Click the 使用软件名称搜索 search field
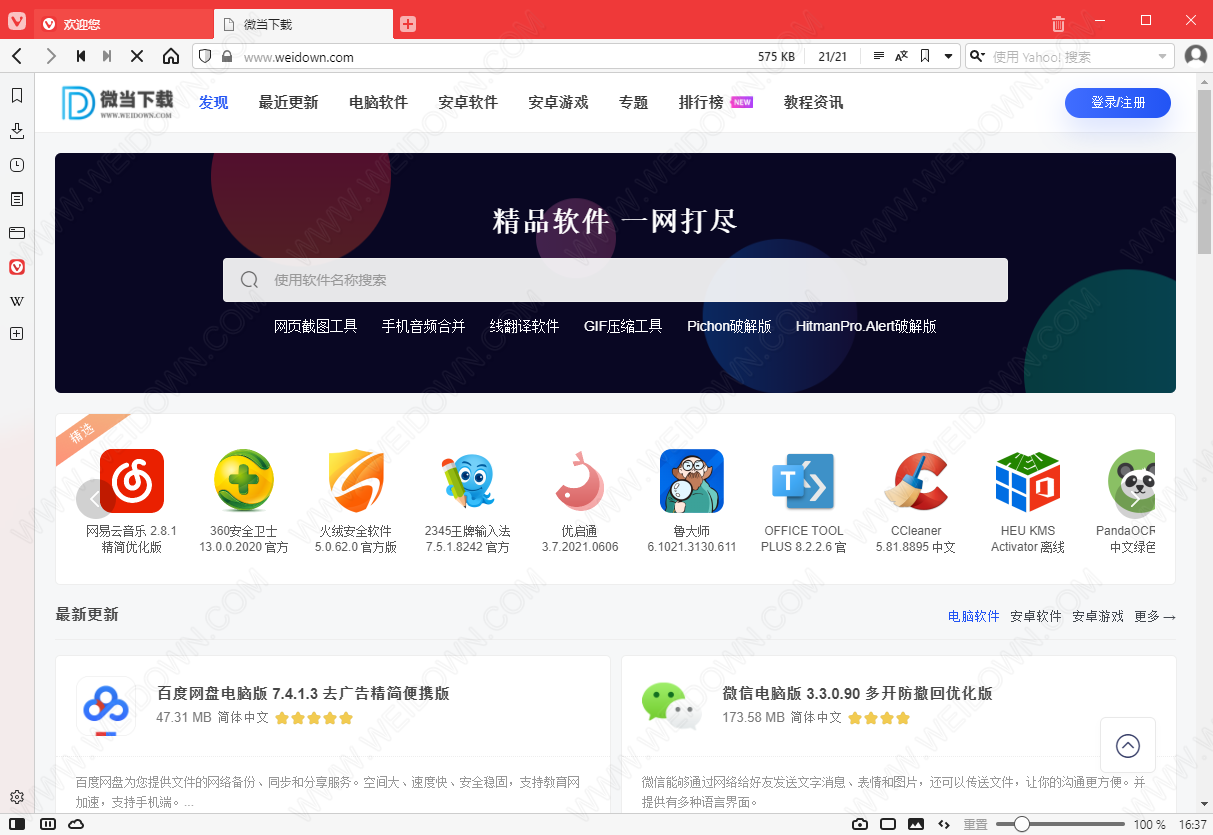Screen dimensions: 1213x835 (615, 280)
